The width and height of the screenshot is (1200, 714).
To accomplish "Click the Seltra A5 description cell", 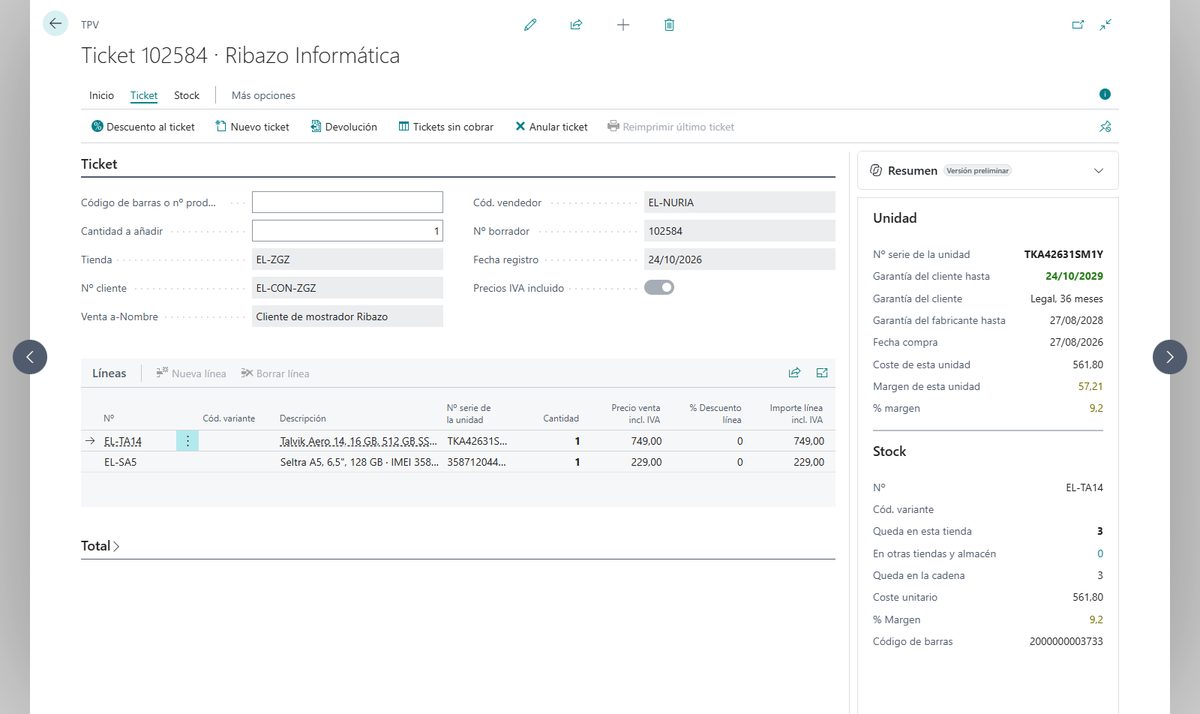I will tap(358, 462).
